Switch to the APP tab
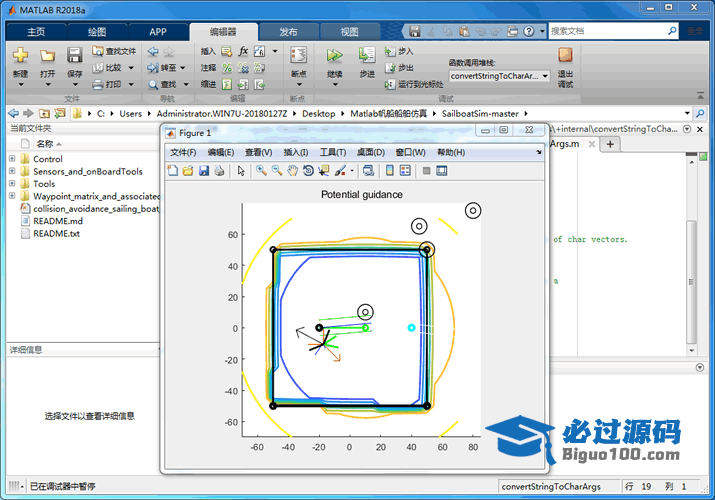 158,31
